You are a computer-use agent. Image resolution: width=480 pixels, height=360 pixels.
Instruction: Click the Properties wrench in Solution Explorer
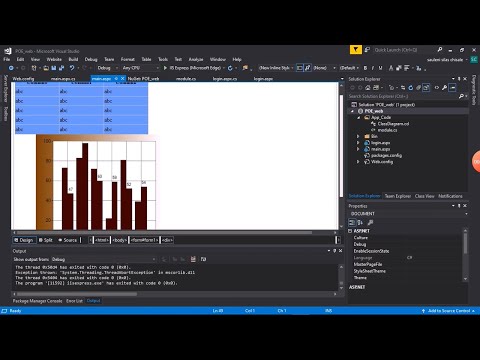[444, 88]
